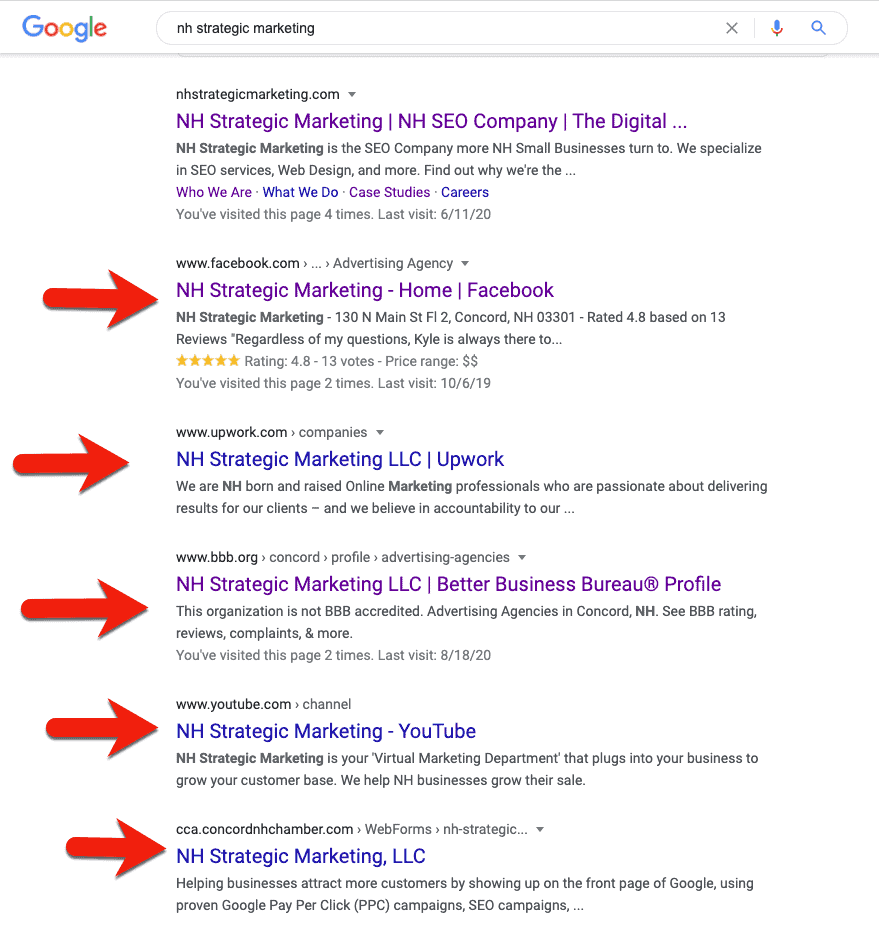Open NH Strategic Marketing LLC Upwork result
The height and width of the screenshot is (948, 879).
click(x=340, y=459)
